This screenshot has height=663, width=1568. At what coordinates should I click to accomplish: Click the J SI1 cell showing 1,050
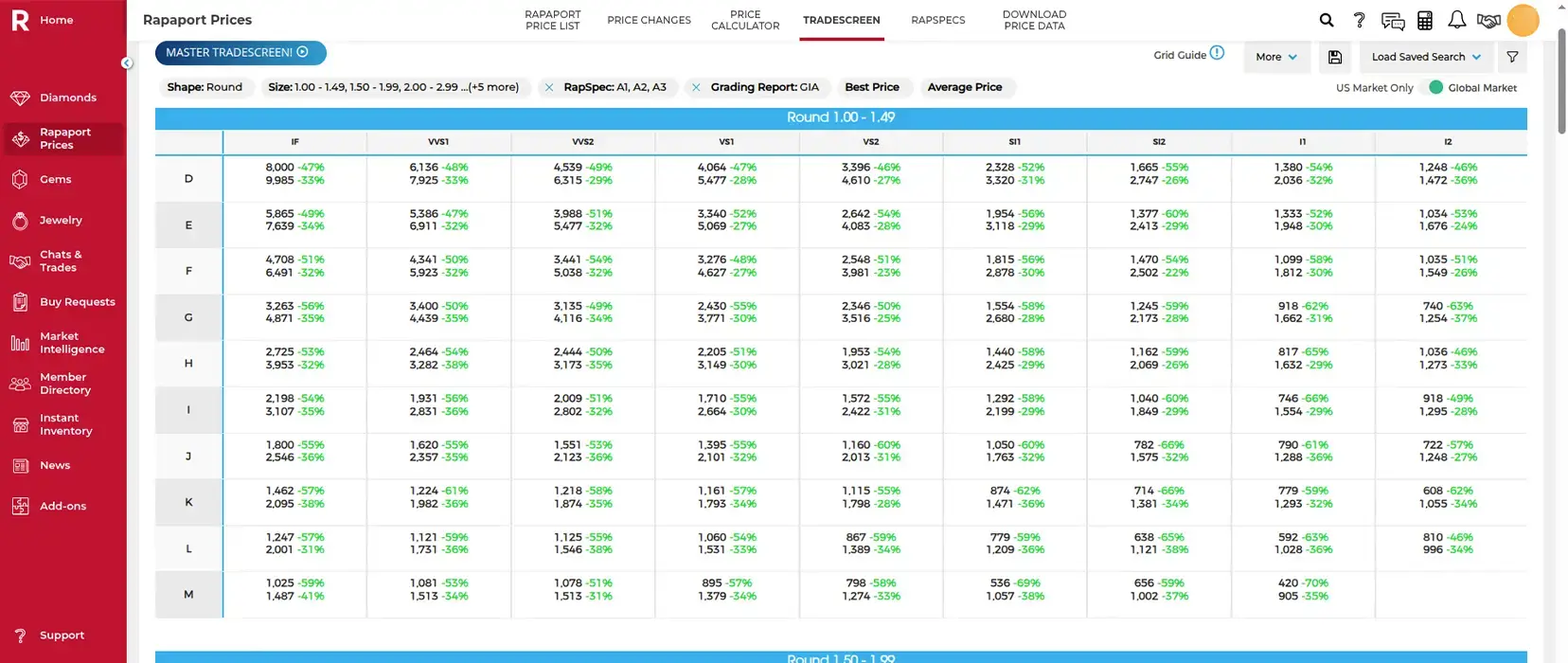point(1015,451)
